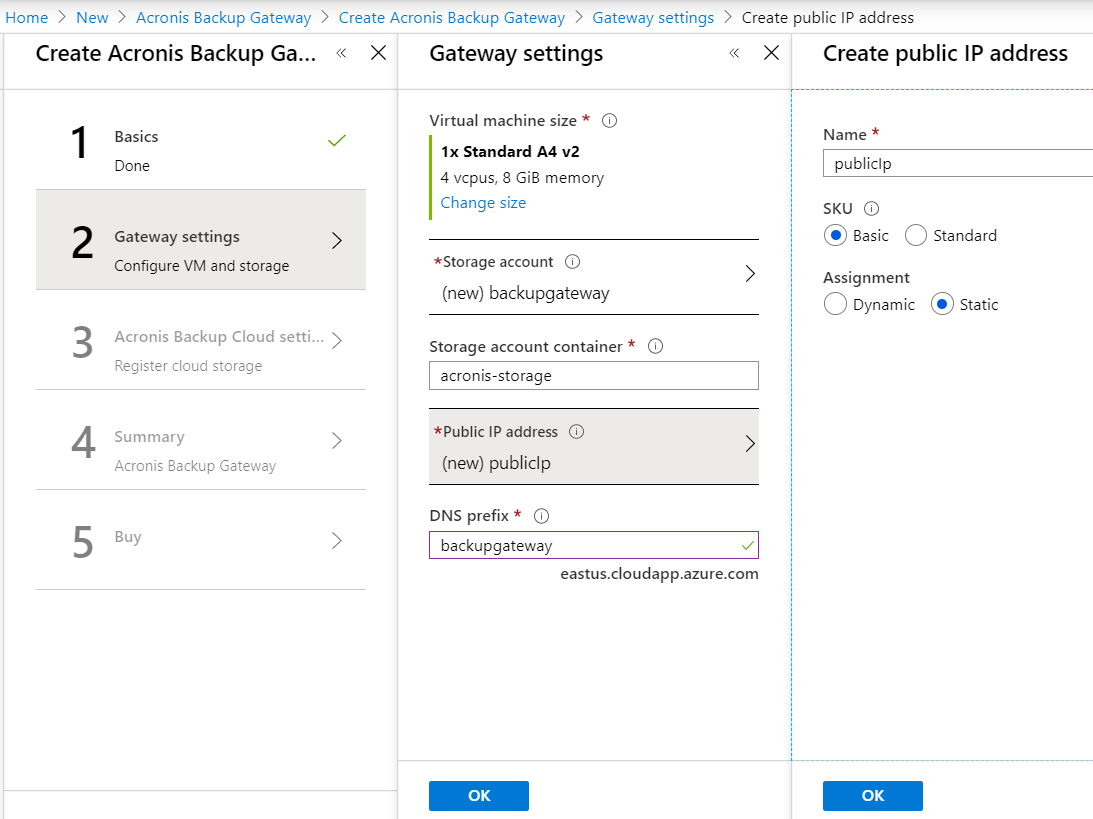Click the DNS prefix info icon
This screenshot has width=1093, height=819.
click(542, 516)
